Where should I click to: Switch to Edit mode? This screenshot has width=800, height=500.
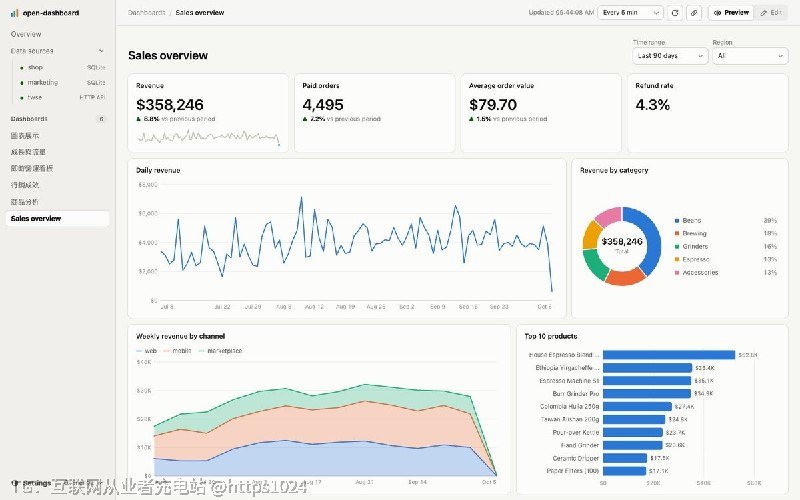click(x=771, y=13)
